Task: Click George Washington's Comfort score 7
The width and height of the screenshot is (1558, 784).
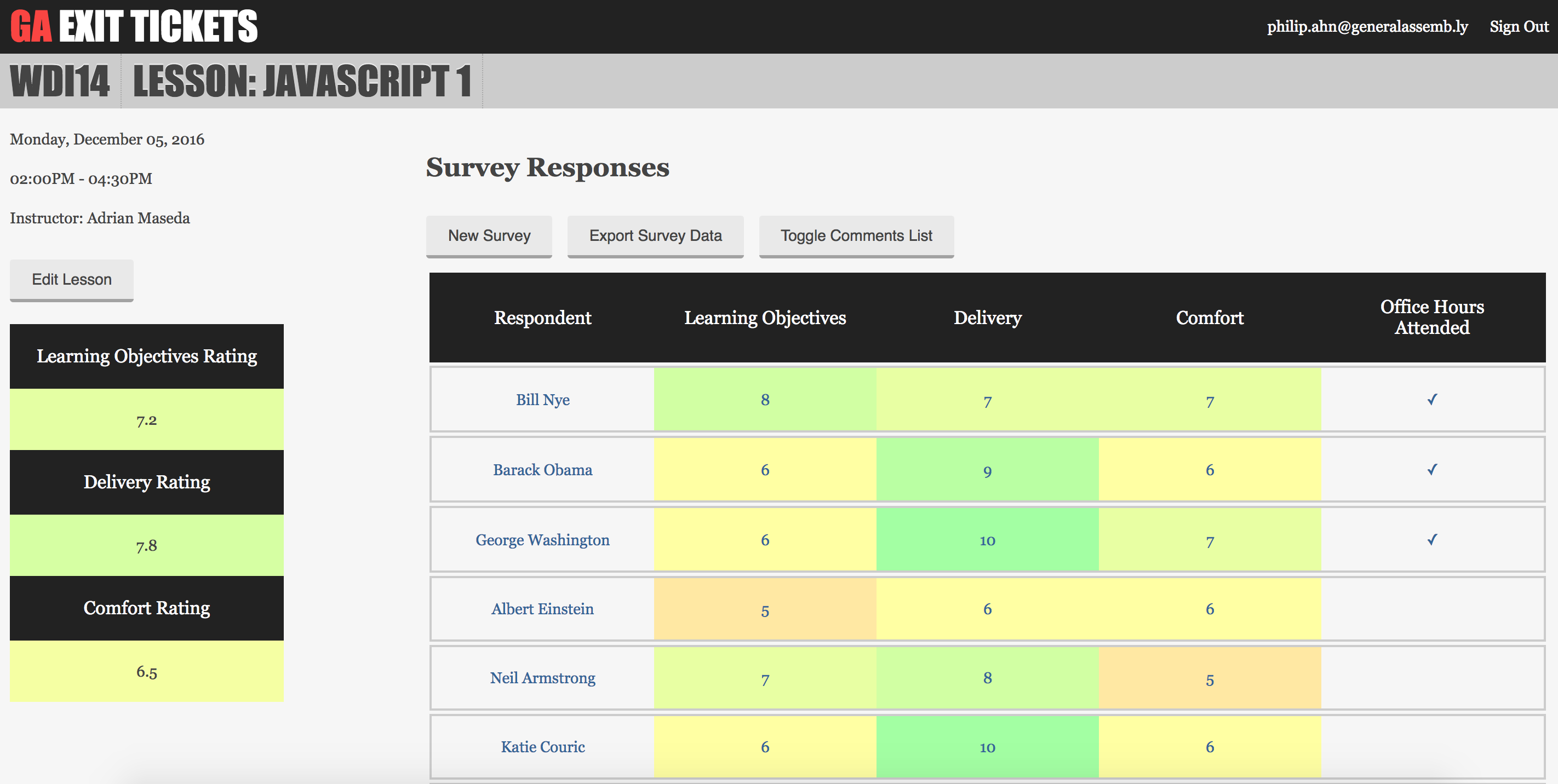Action: [x=1210, y=540]
